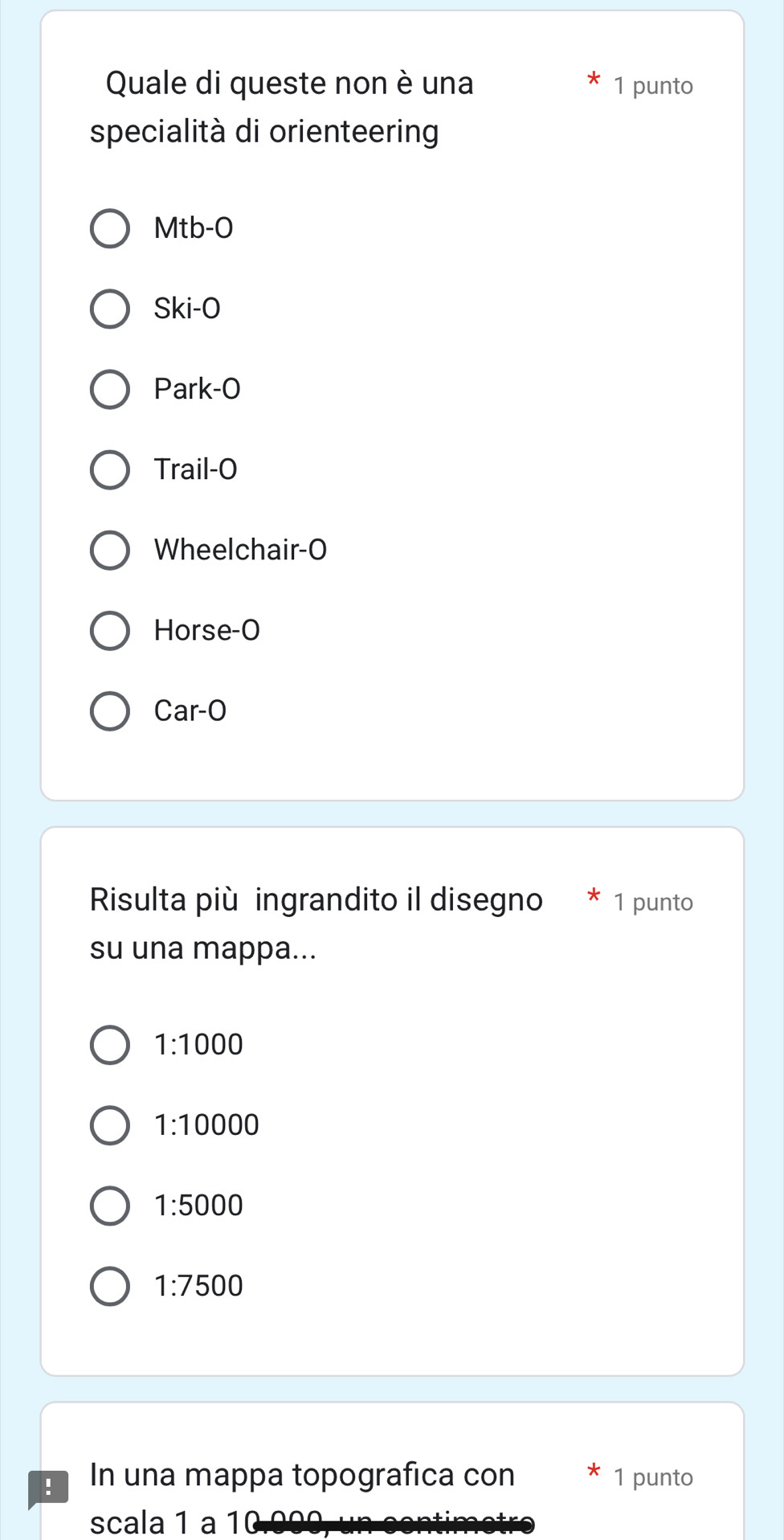Click '1 punto' on the orienteering question

point(652,86)
